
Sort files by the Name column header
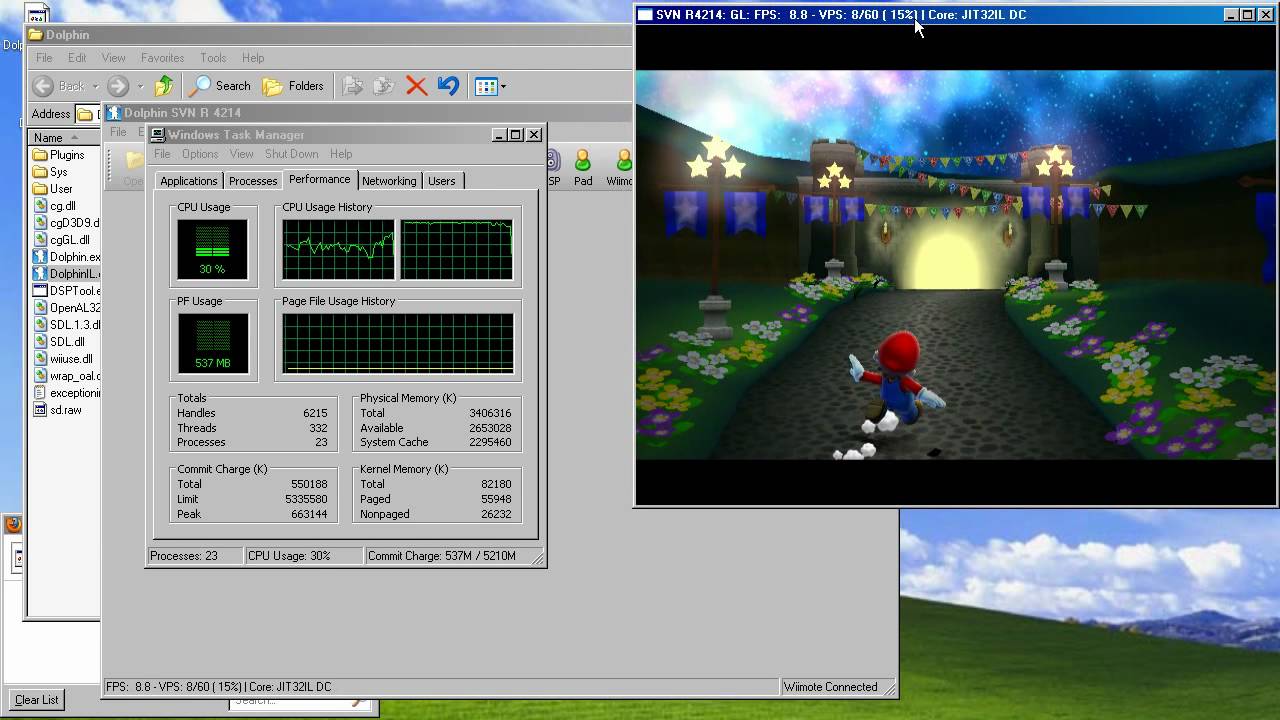64,138
